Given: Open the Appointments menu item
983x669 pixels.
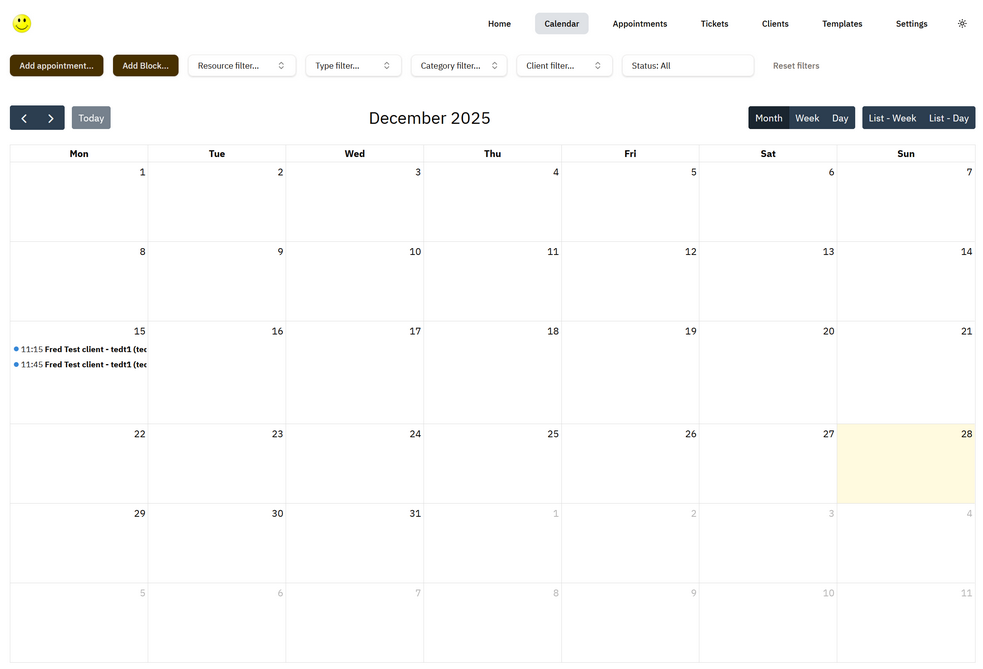Looking at the screenshot, I should (x=639, y=24).
